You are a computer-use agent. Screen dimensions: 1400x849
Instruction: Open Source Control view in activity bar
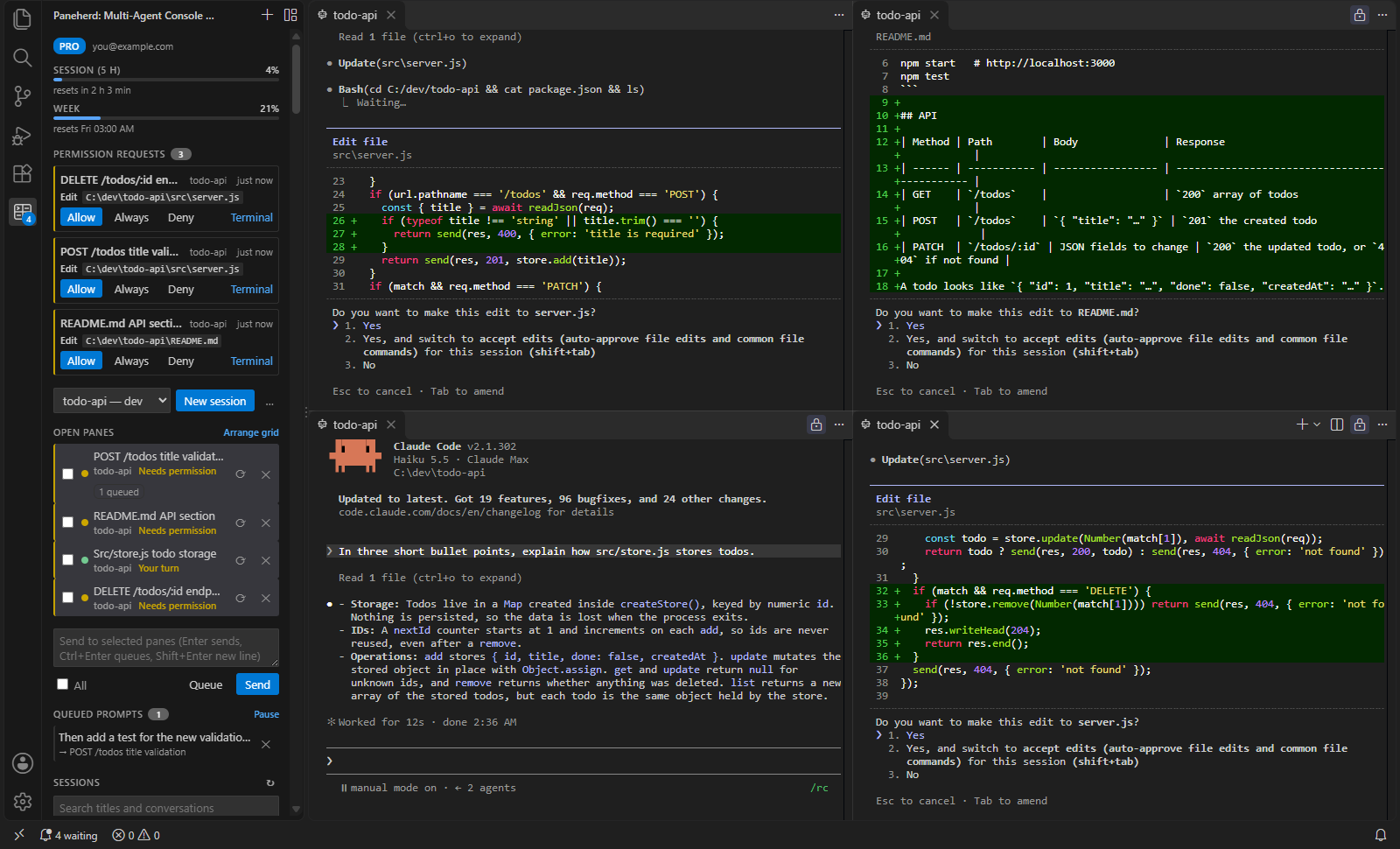(23, 96)
